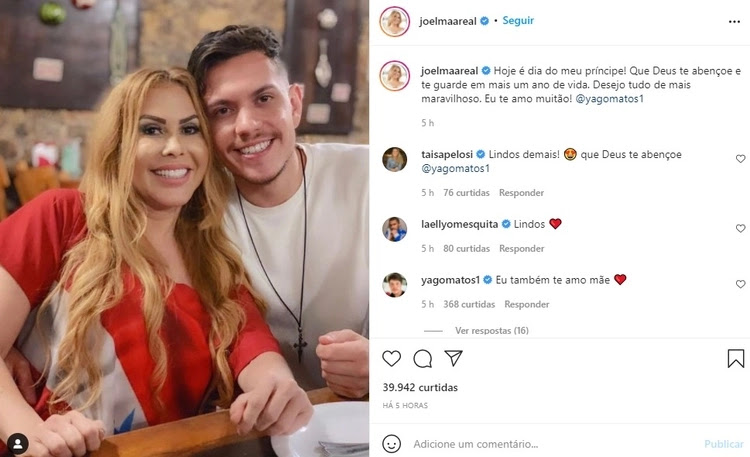The image size is (750, 457).
Task: Open taisapelosi's avatar thumbnail
Action: click(x=395, y=159)
